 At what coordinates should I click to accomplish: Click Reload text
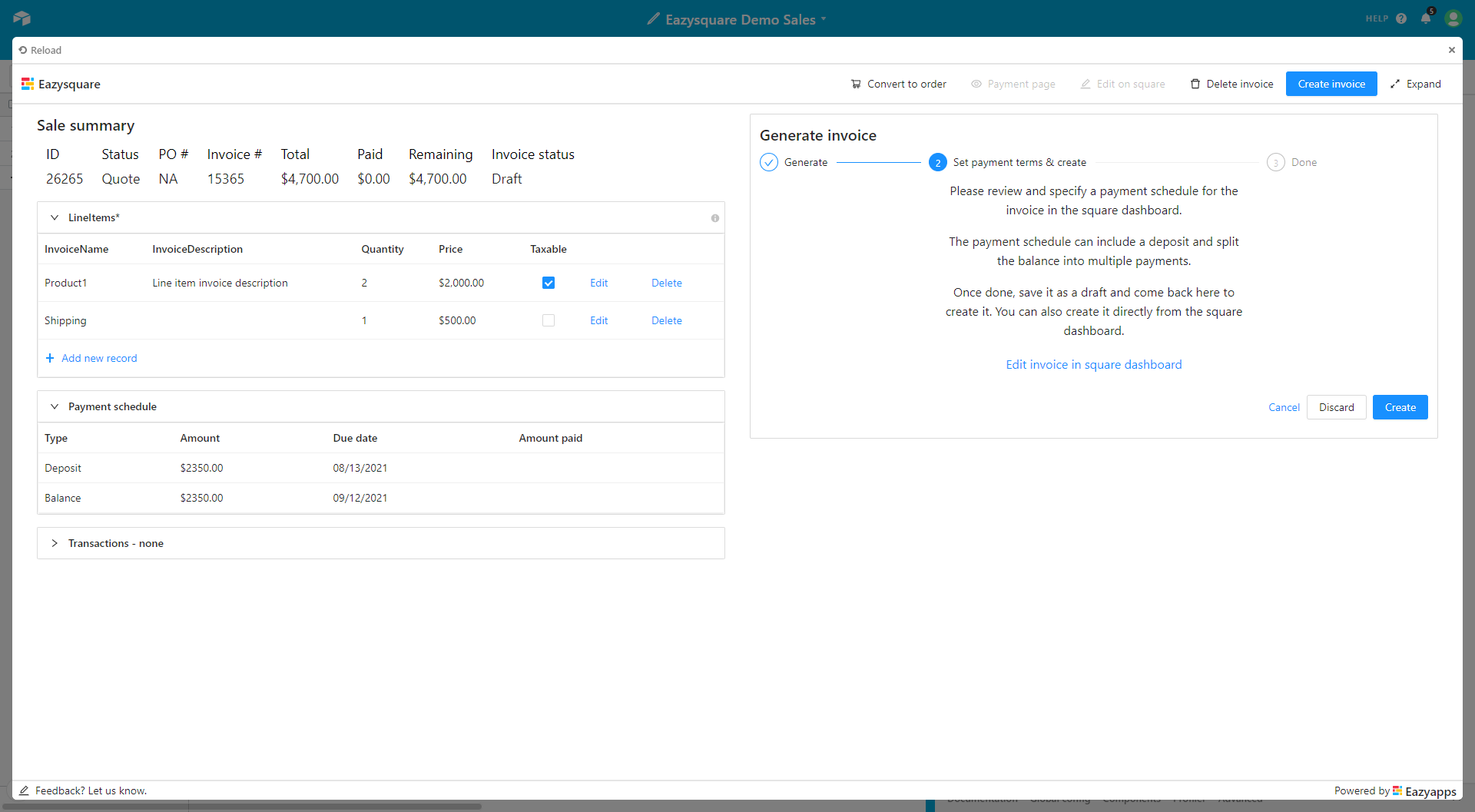coord(46,50)
